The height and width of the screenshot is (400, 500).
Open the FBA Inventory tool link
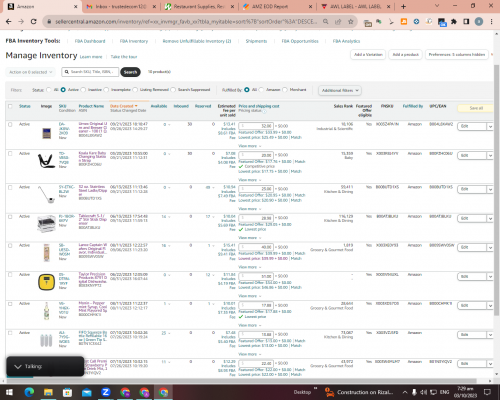coord(134,41)
